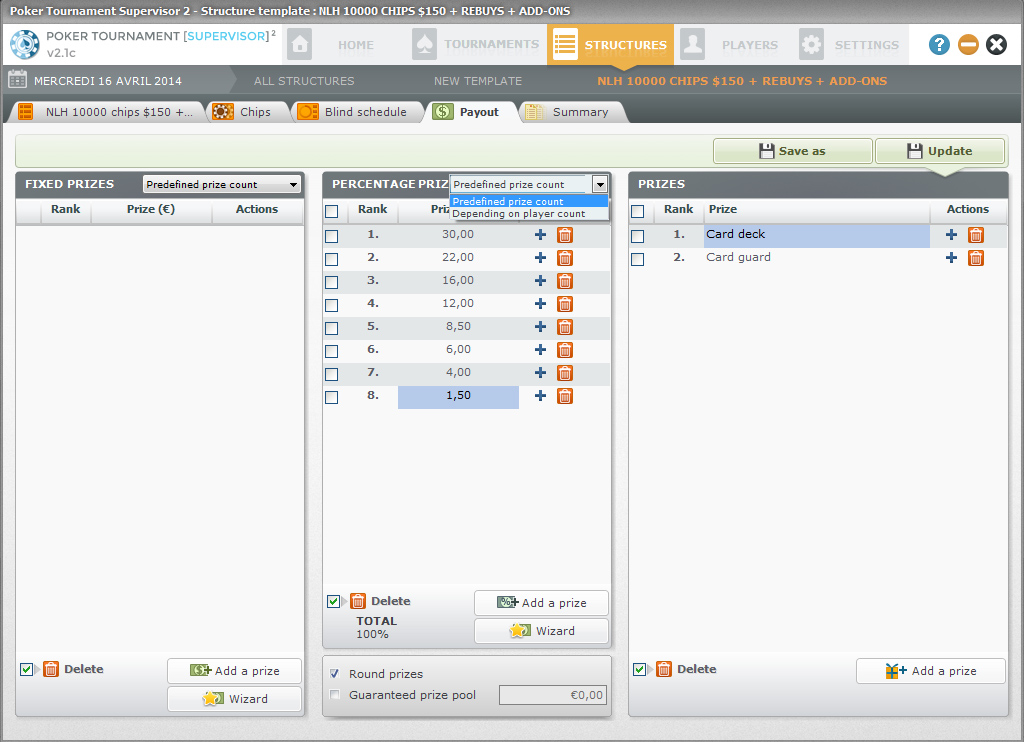Enable Guaranteed prize pool checkbox
The image size is (1024, 742).
[x=335, y=695]
